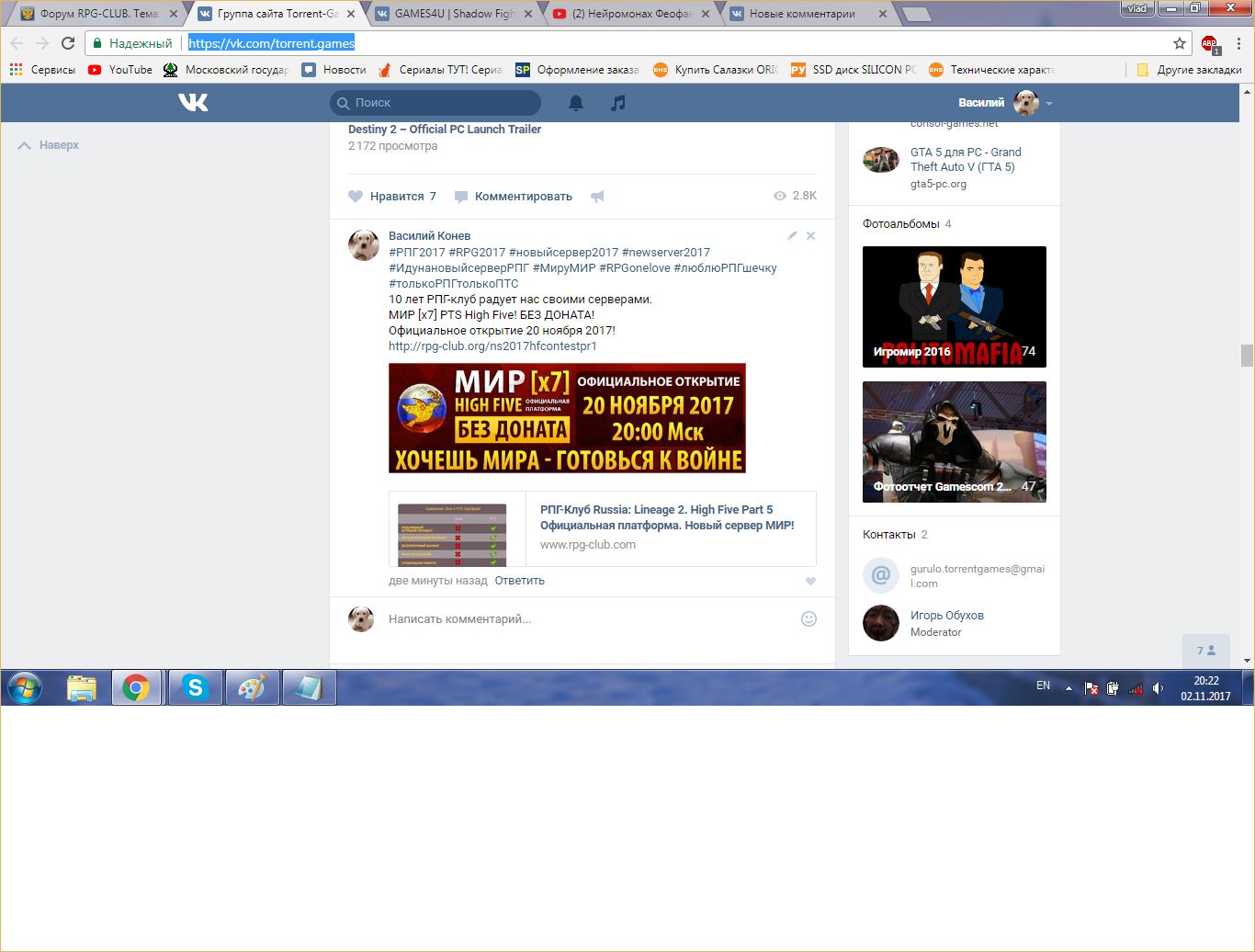Click hashtag #newserver2017
This screenshot has width=1255, height=952.
666,252
